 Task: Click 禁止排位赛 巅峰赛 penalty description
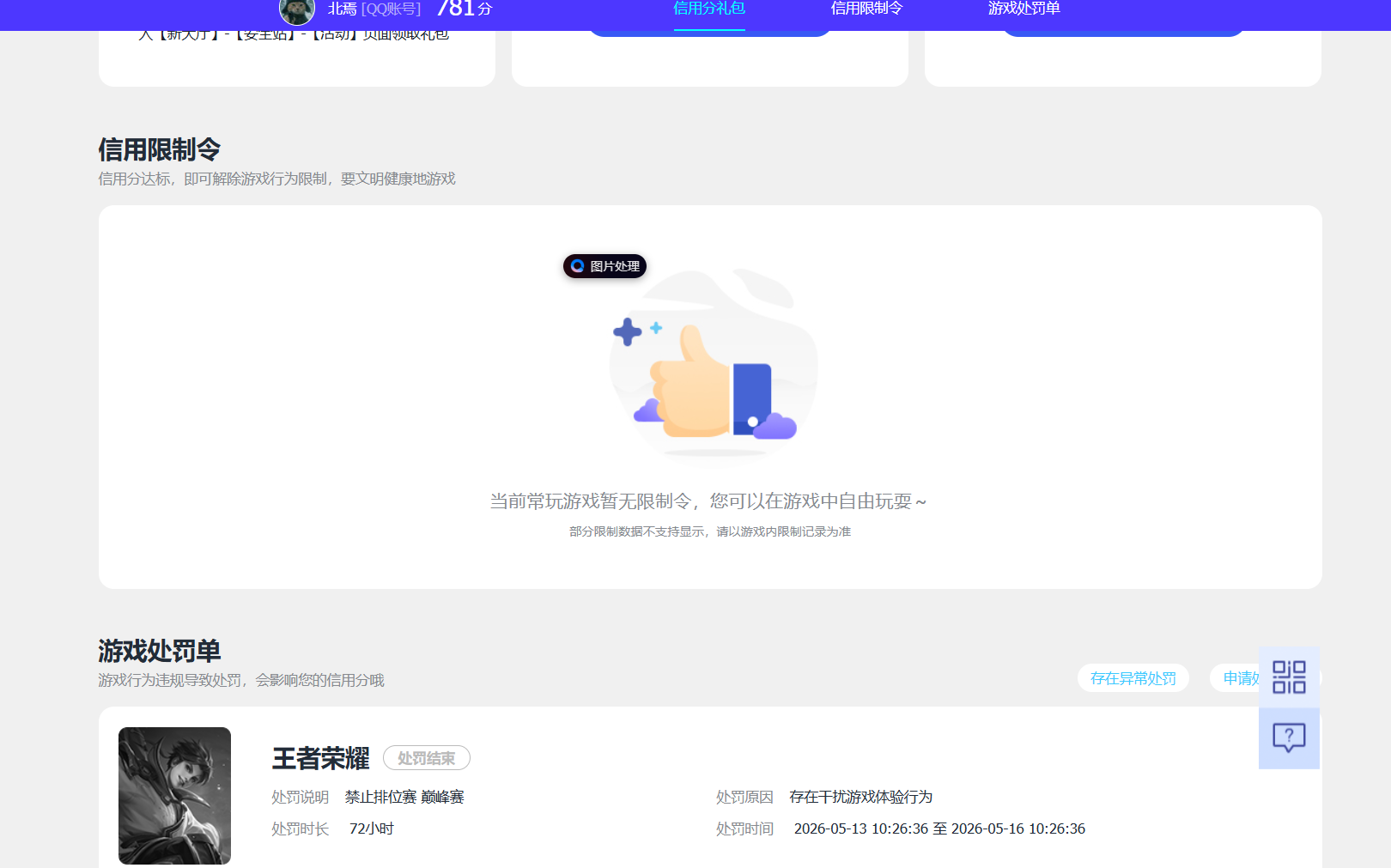tap(404, 797)
